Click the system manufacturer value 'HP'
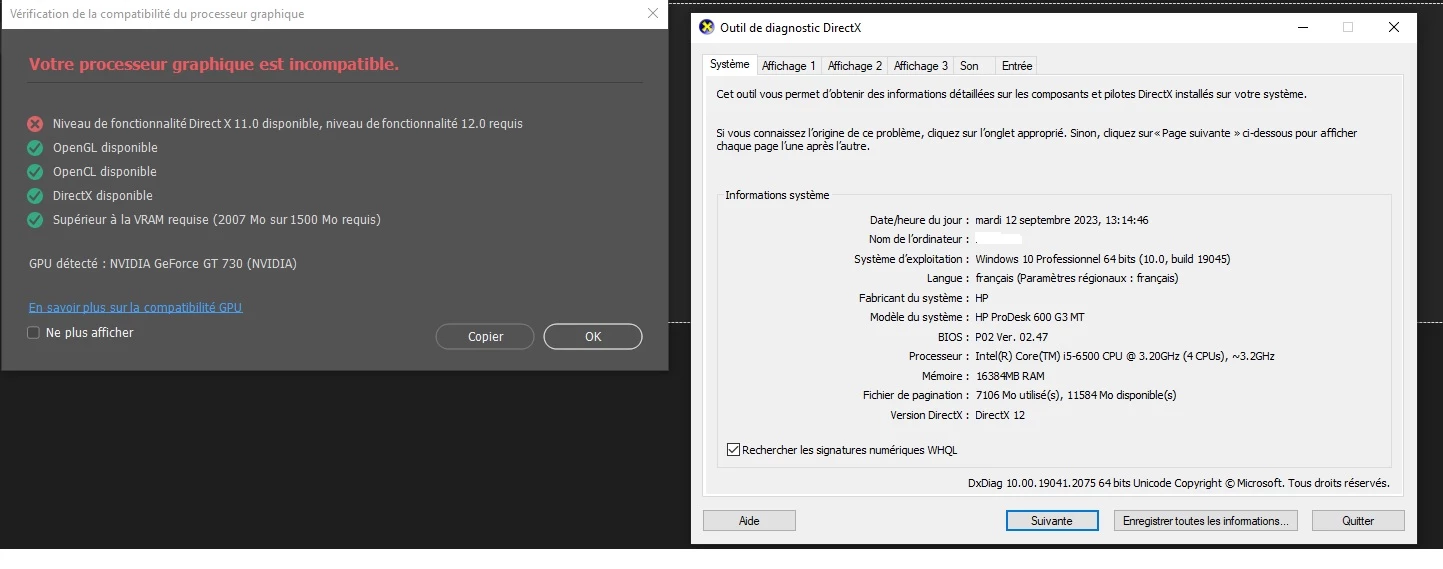Screen dimensions: 1443x569 pos(982,298)
